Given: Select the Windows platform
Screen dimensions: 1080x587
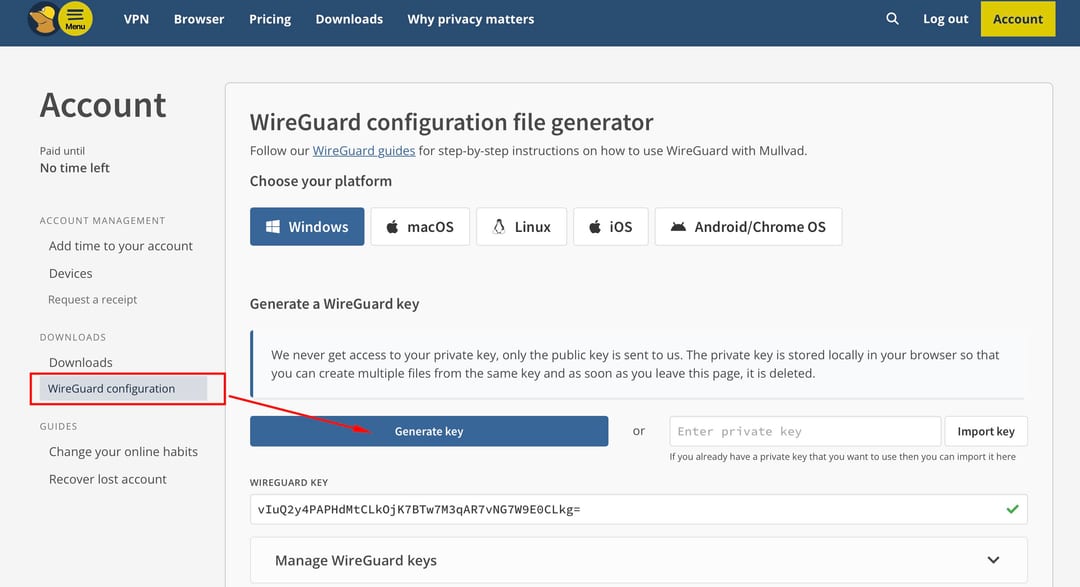Looking at the screenshot, I should coord(307,227).
